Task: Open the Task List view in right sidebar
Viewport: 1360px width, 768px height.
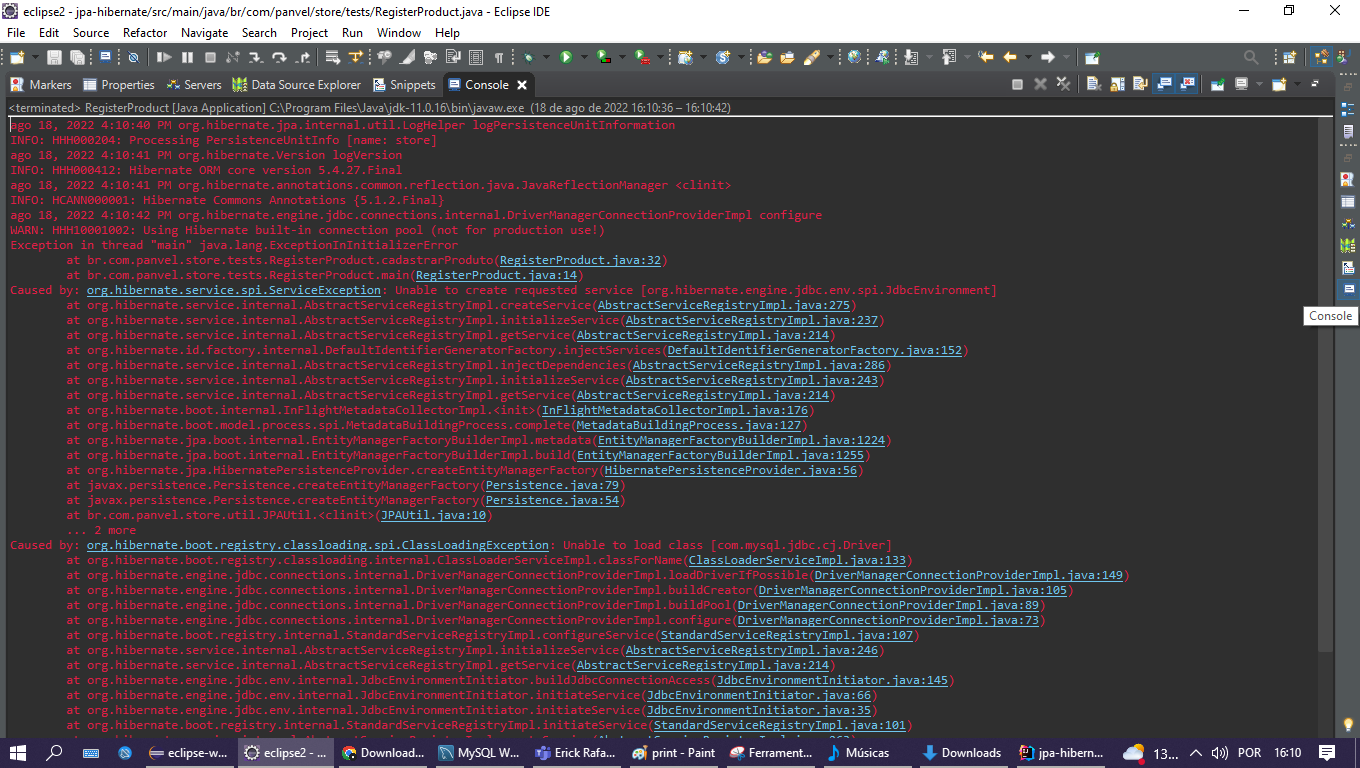Action: [x=1348, y=132]
